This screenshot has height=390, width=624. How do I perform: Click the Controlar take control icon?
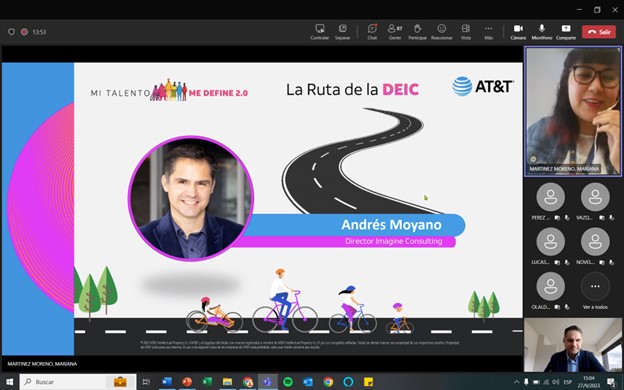point(320,32)
